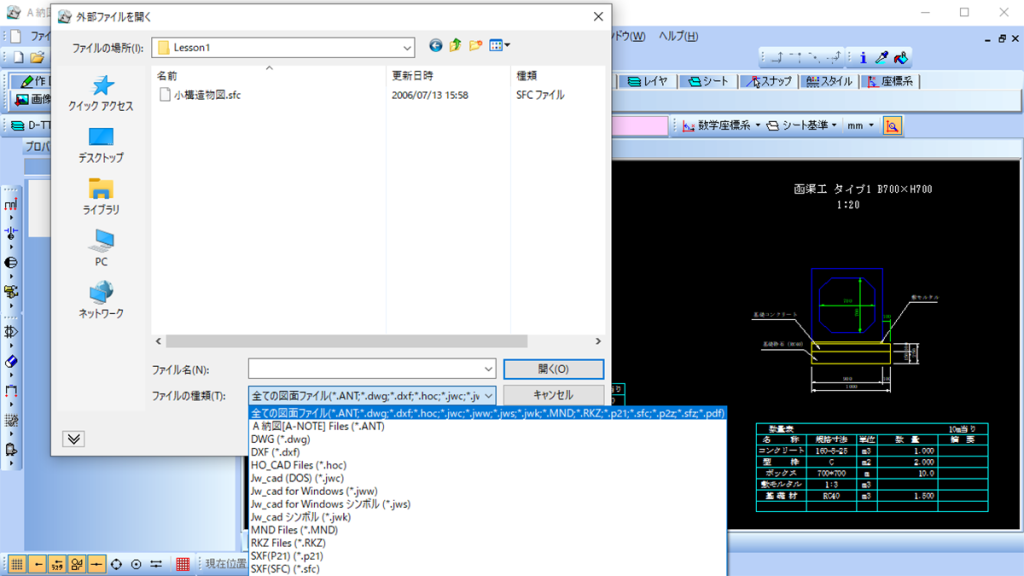Select Jw_cad for Windows (*.jww) file type
The image size is (1024, 576).
[315, 491]
